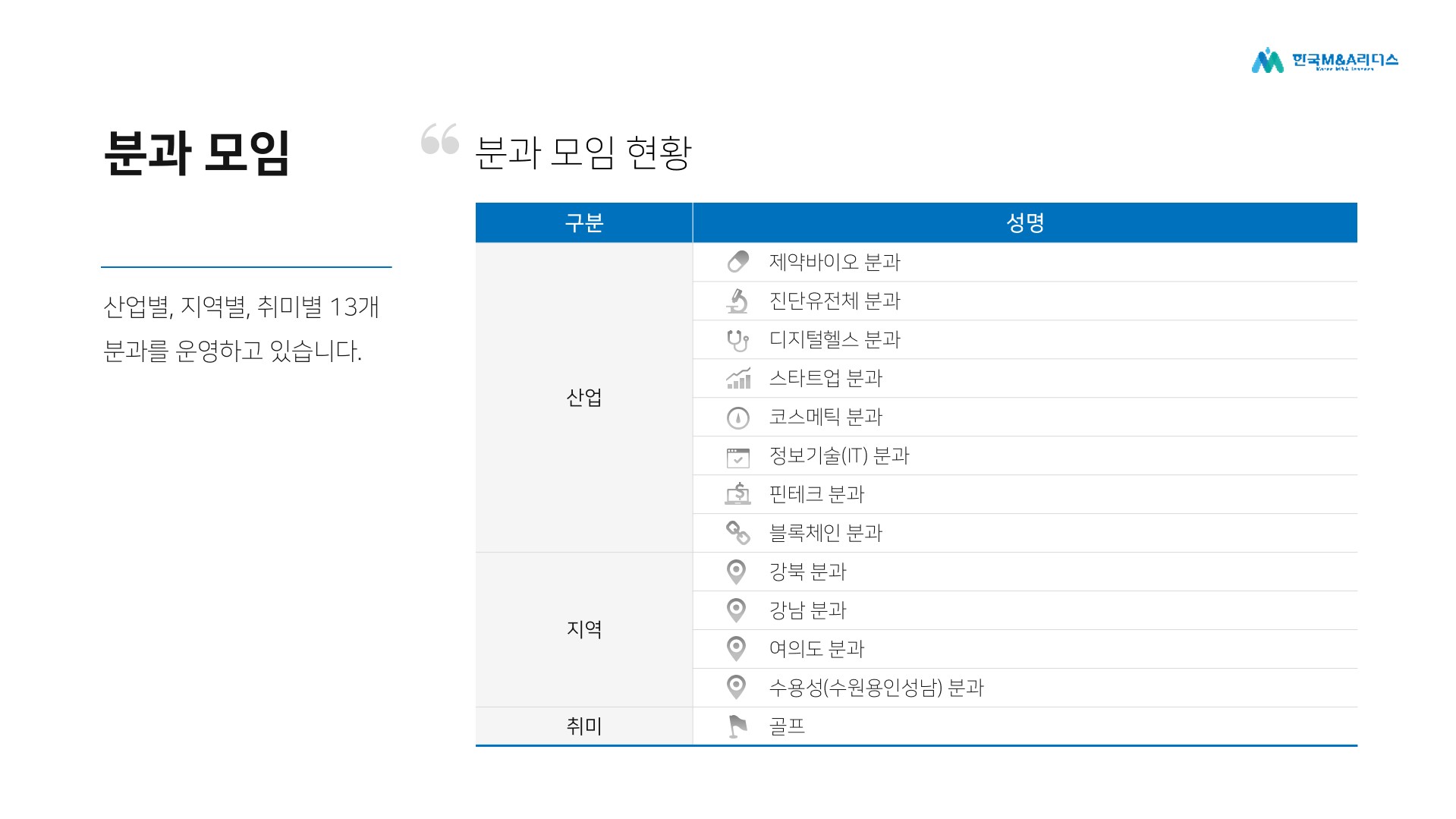Click the laptop dollar icon for 핀테크 분과

pos(737,495)
